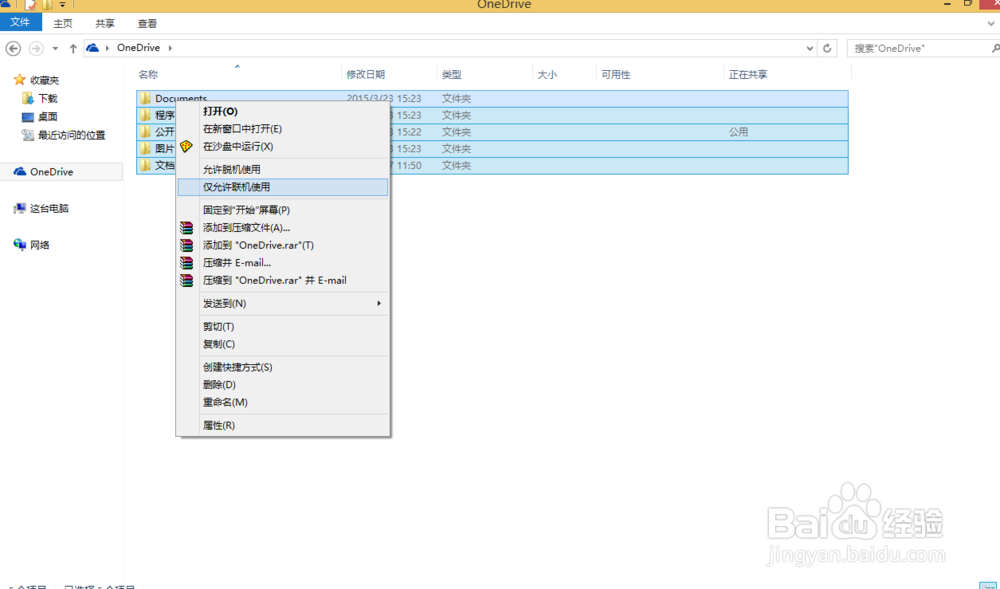The image size is (1000, 589).
Task: Switch to the 主页 ribbon tab
Action: point(63,24)
